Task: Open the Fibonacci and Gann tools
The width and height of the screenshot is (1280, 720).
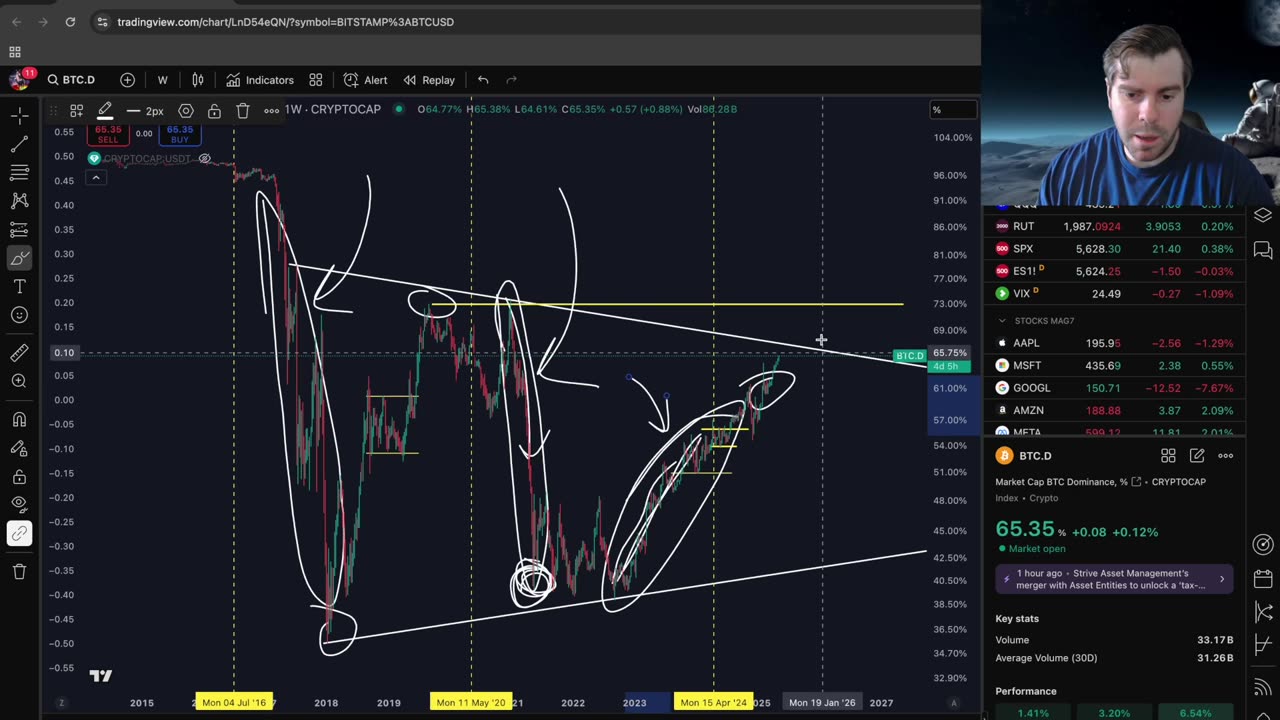Action: click(19, 173)
